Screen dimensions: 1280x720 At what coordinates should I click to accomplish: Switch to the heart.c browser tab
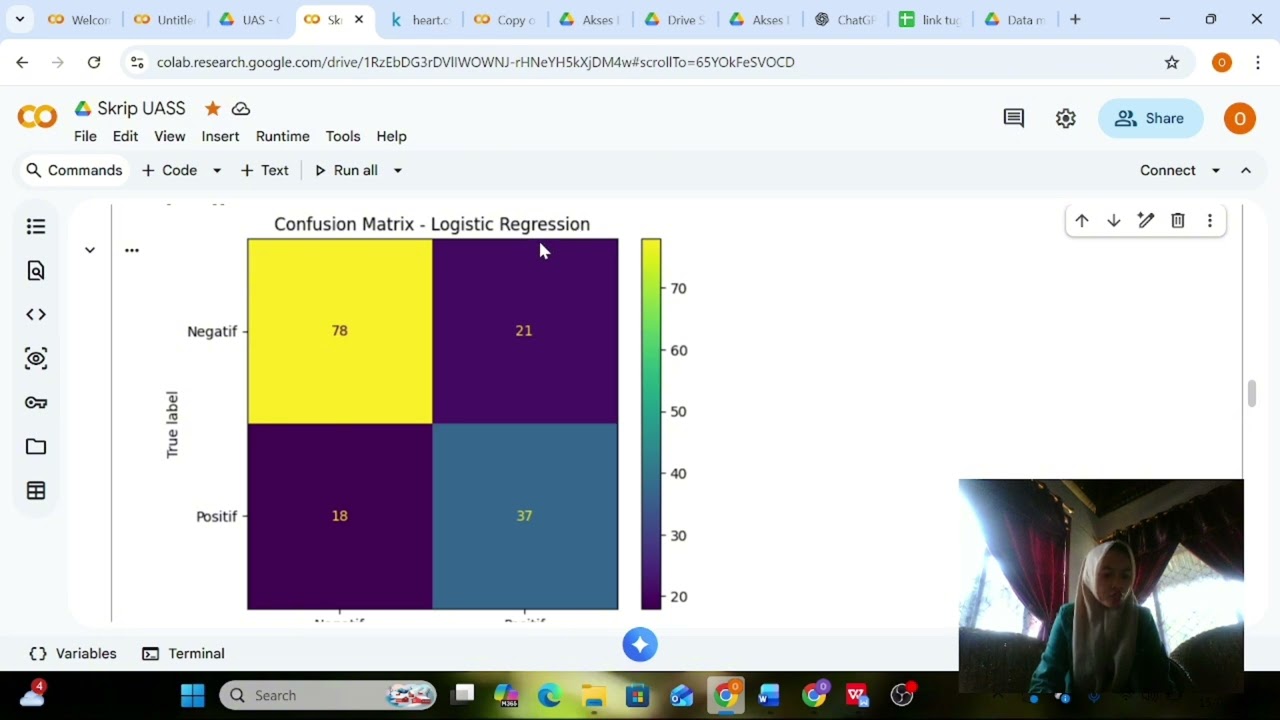420,19
